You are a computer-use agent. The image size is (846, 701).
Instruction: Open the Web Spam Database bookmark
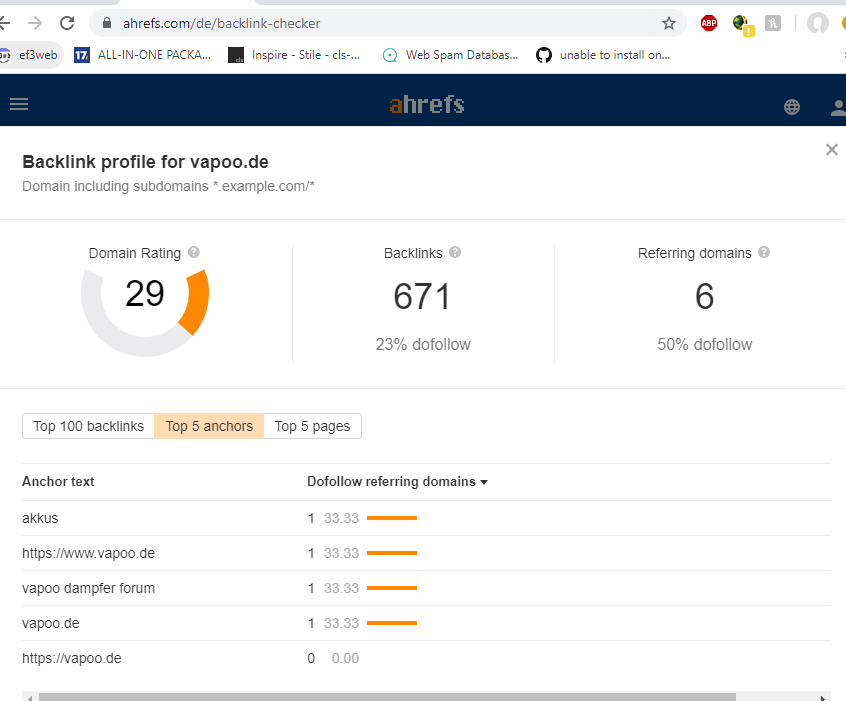coord(451,55)
